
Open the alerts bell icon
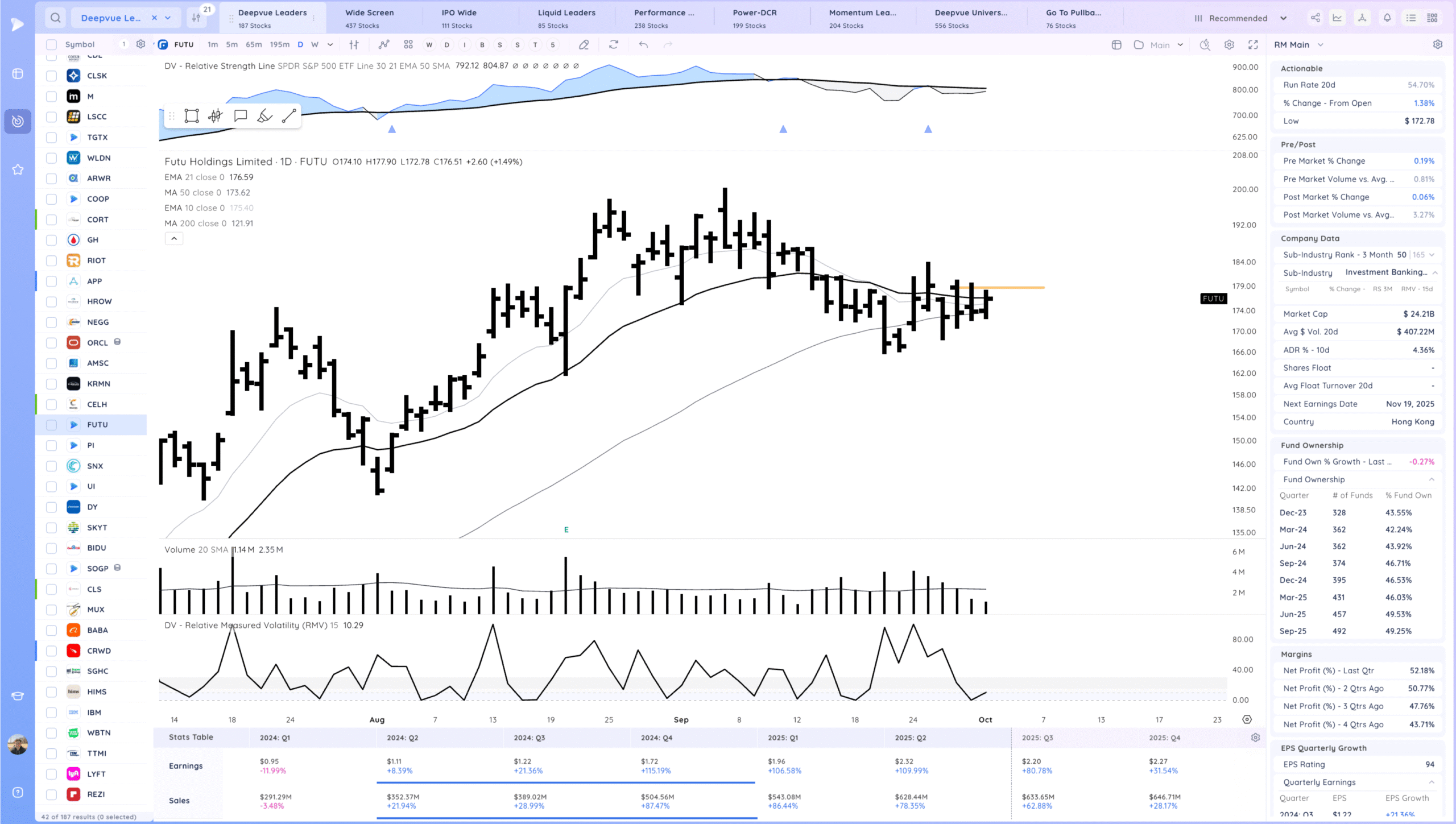tap(1387, 18)
